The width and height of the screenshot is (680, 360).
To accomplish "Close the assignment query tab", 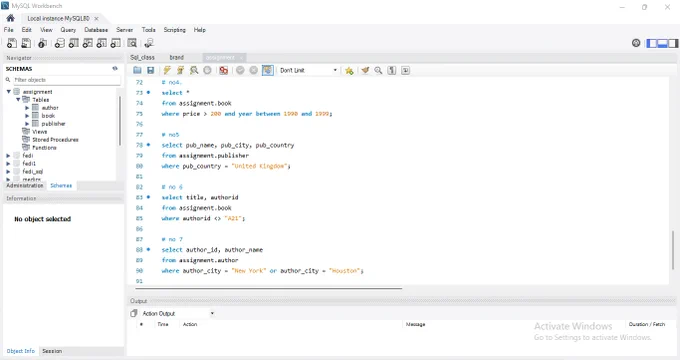I will point(241,57).
